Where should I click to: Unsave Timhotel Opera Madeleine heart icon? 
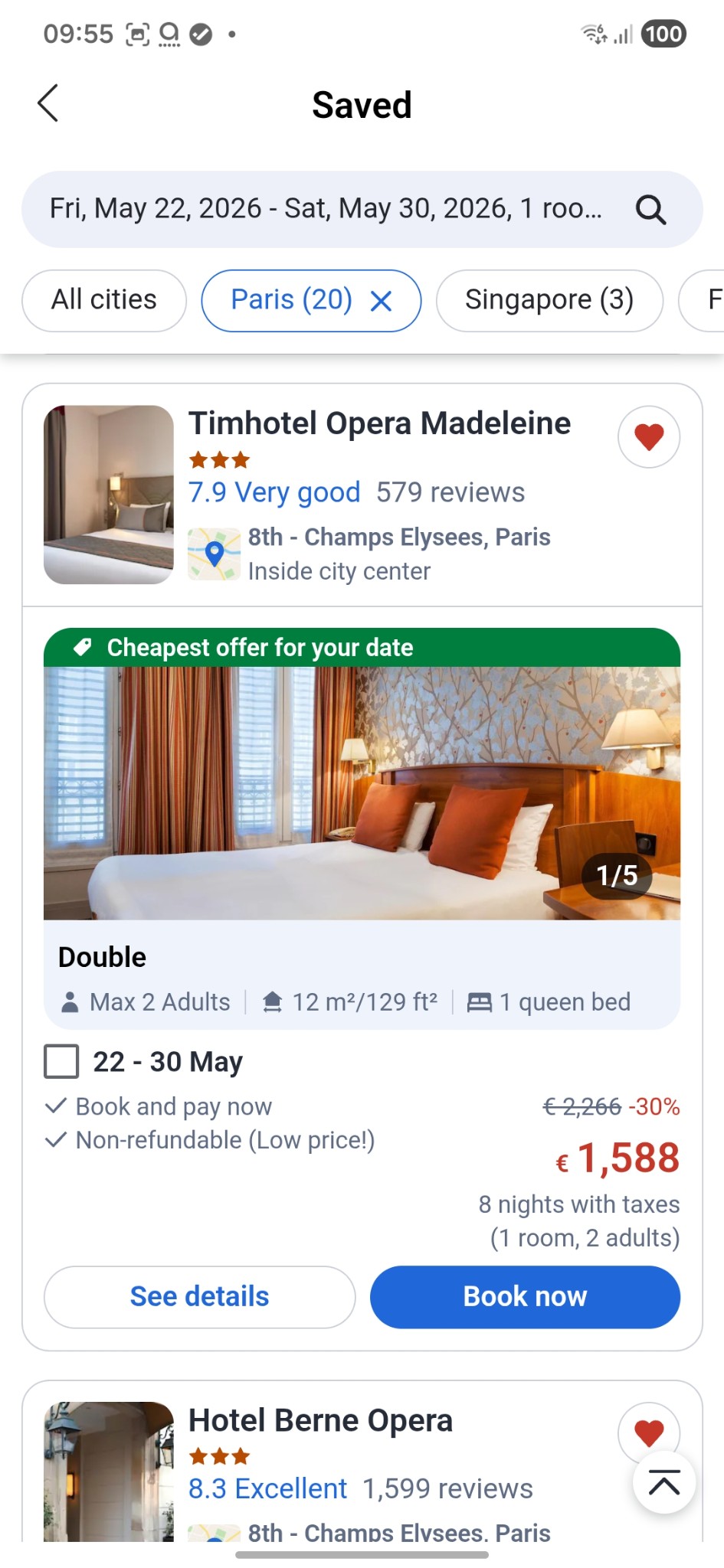click(x=649, y=436)
